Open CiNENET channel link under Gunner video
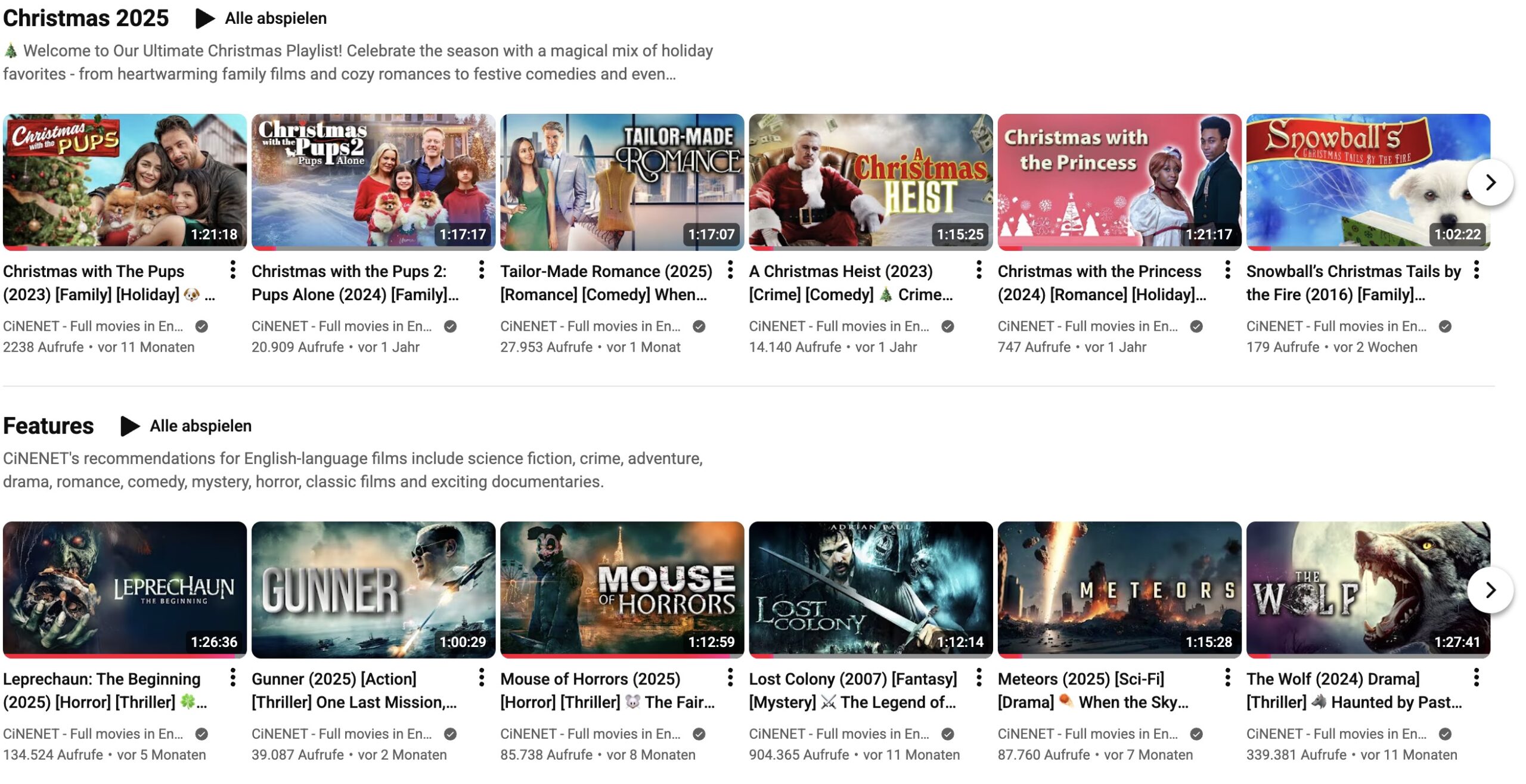Viewport: 1526px width, 784px height. pyautogui.click(x=341, y=734)
